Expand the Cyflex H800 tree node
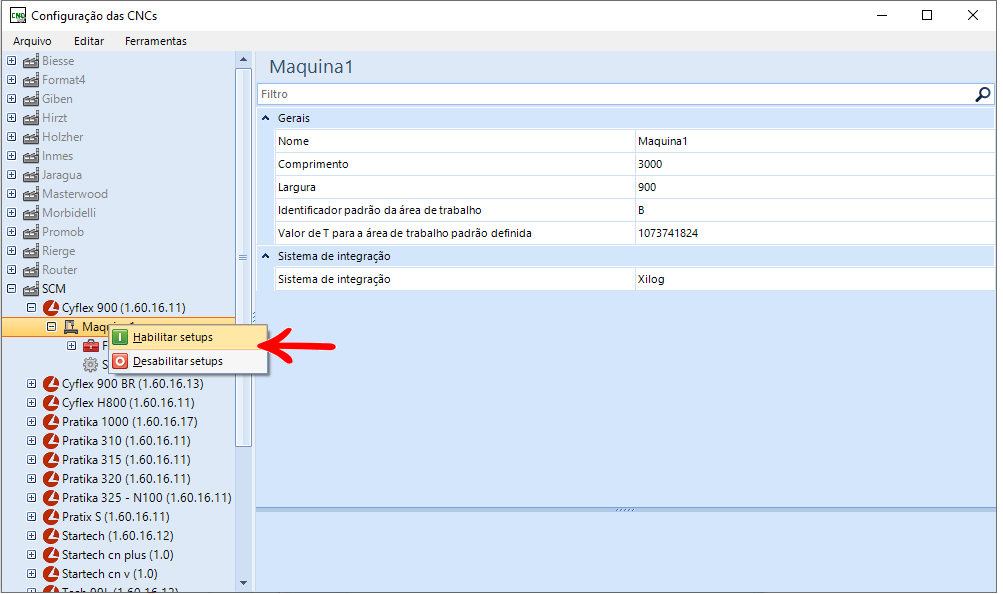Image resolution: width=1003 pixels, height=594 pixels. click(x=31, y=403)
